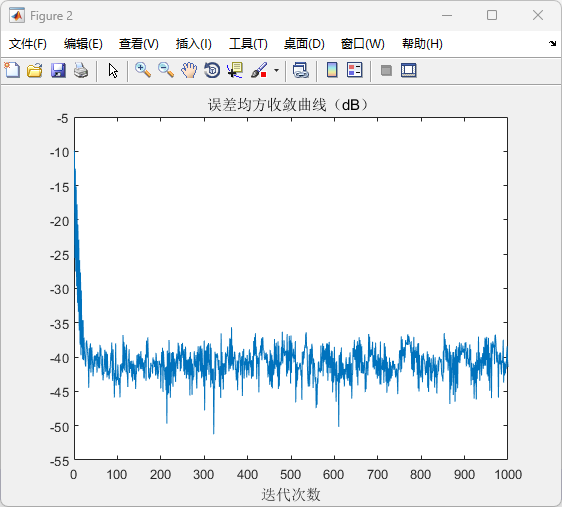Enable the Data Cursor tool
The image size is (562, 507).
click(x=235, y=70)
